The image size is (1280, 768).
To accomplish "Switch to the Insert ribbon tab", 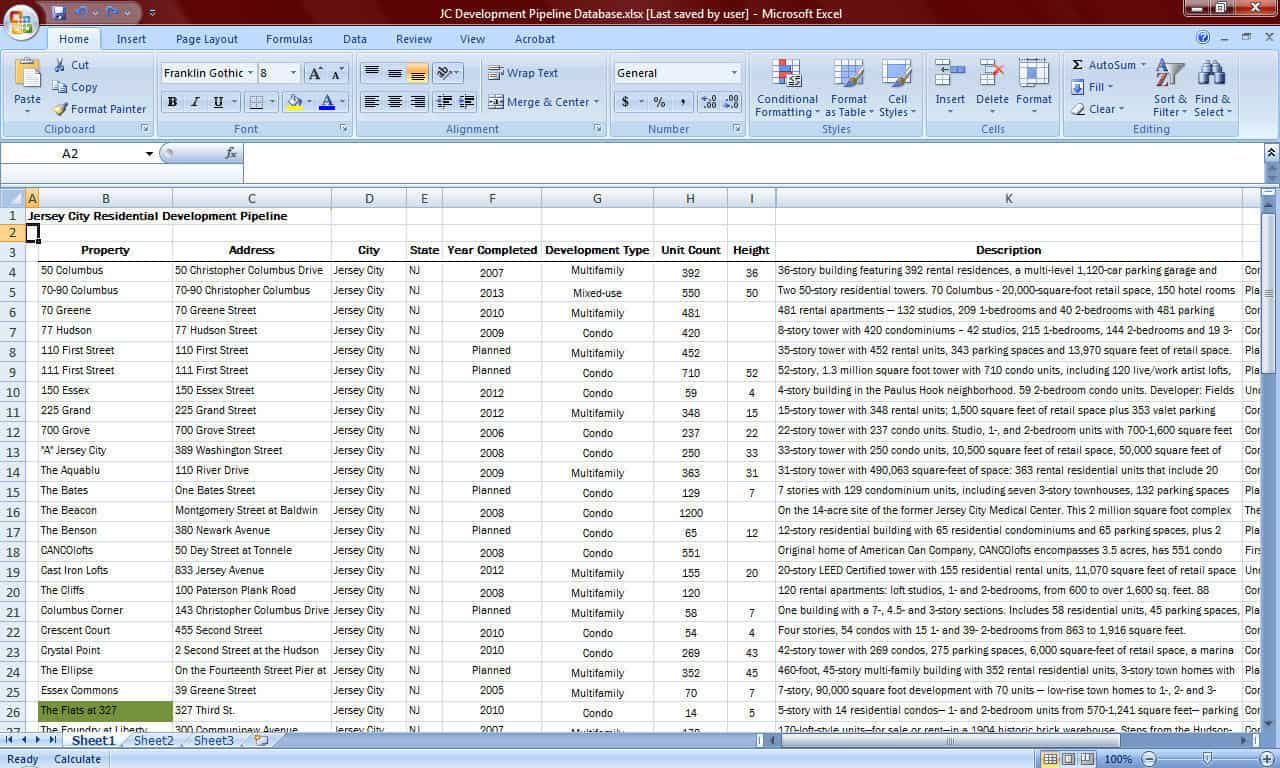I will click(x=131, y=39).
